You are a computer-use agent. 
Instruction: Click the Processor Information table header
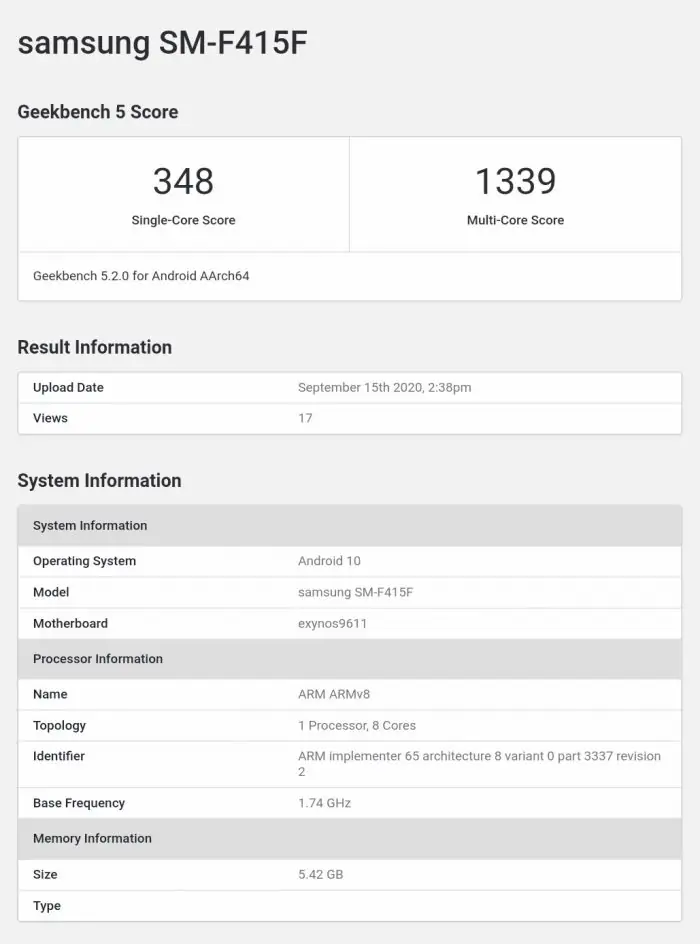point(350,659)
